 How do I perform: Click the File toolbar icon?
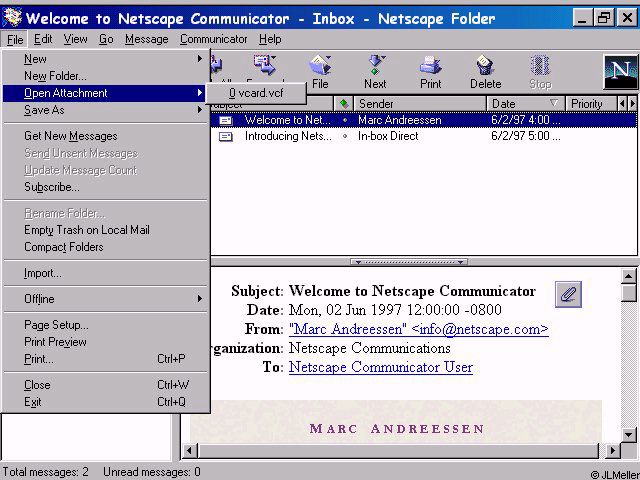click(x=320, y=65)
